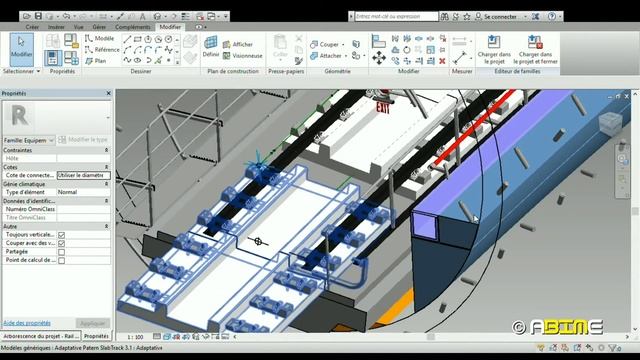Open the Compléments ribbon tab
Viewport: 640px width, 360px height.
pyautogui.click(x=133, y=27)
